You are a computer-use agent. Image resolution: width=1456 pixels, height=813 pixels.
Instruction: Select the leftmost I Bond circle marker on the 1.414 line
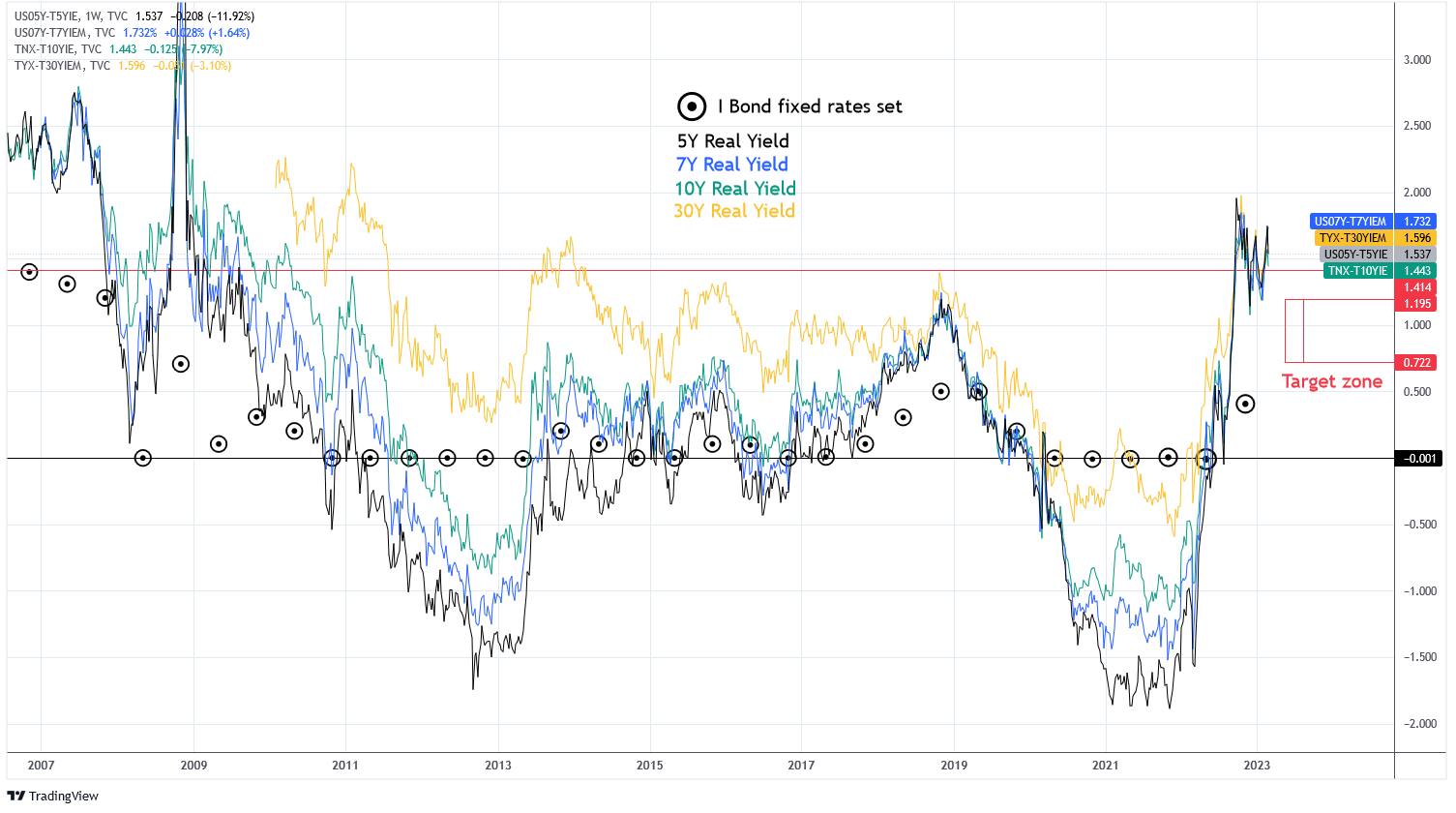tap(29, 272)
